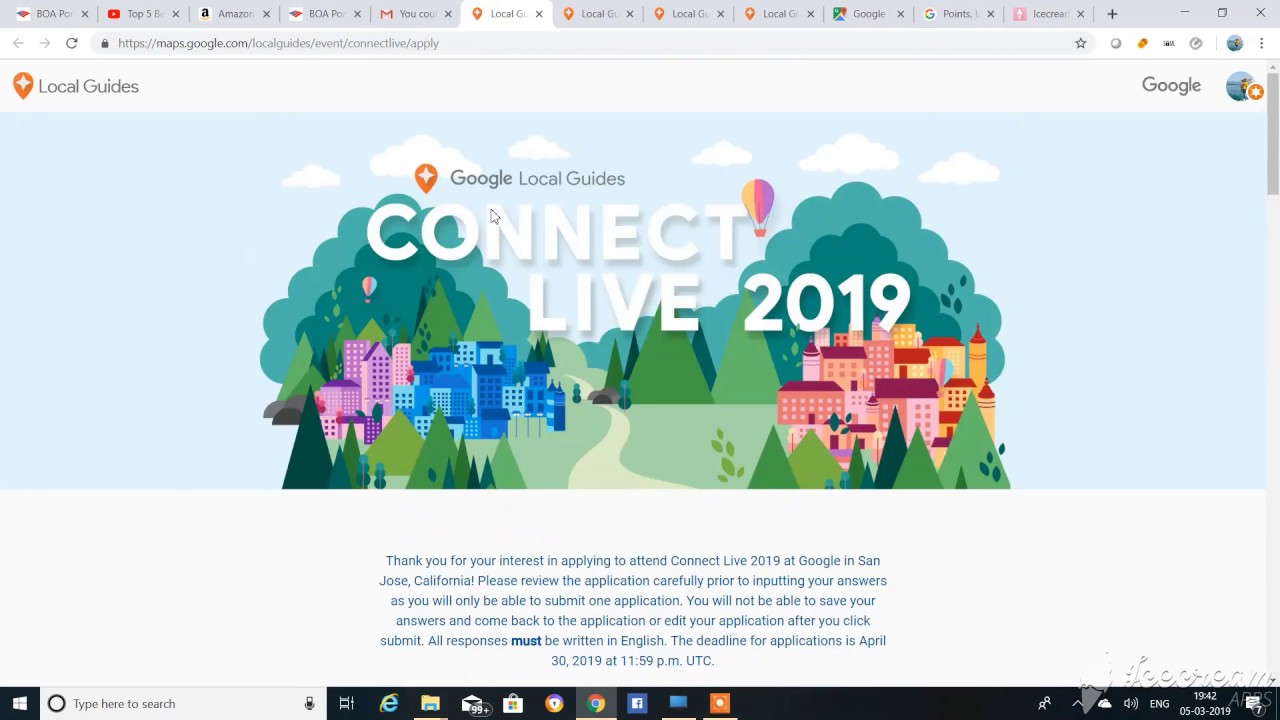Close the Amazon tab
1280x720 pixels.
pyautogui.click(x=266, y=14)
